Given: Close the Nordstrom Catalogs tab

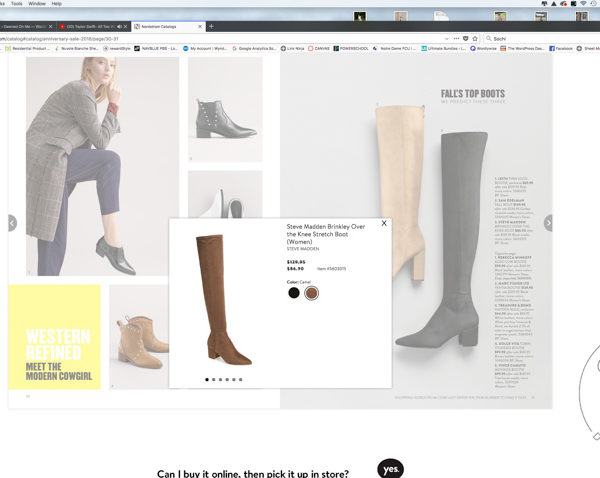Looking at the screenshot, I should pyautogui.click(x=200, y=26).
